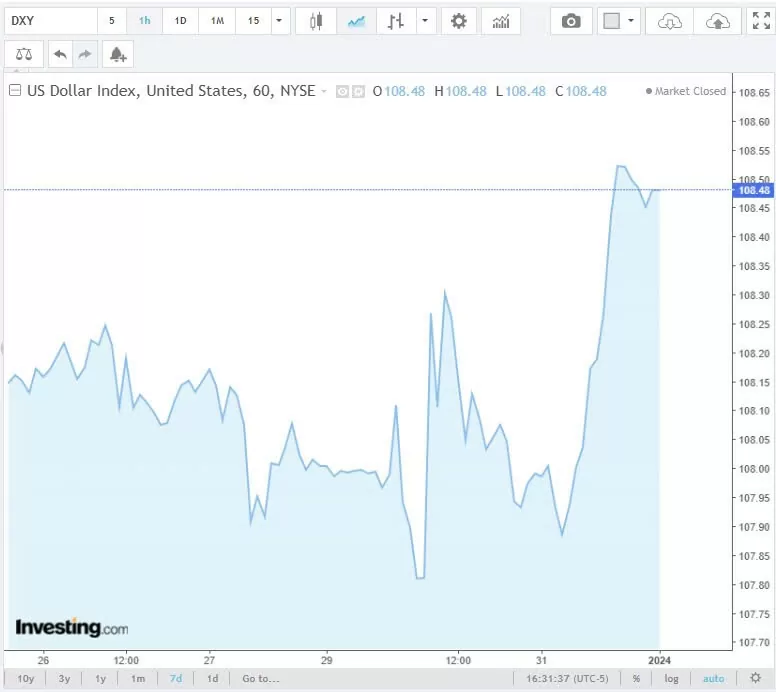Set range to 3y
This screenshot has width=776, height=692.
pyautogui.click(x=64, y=678)
